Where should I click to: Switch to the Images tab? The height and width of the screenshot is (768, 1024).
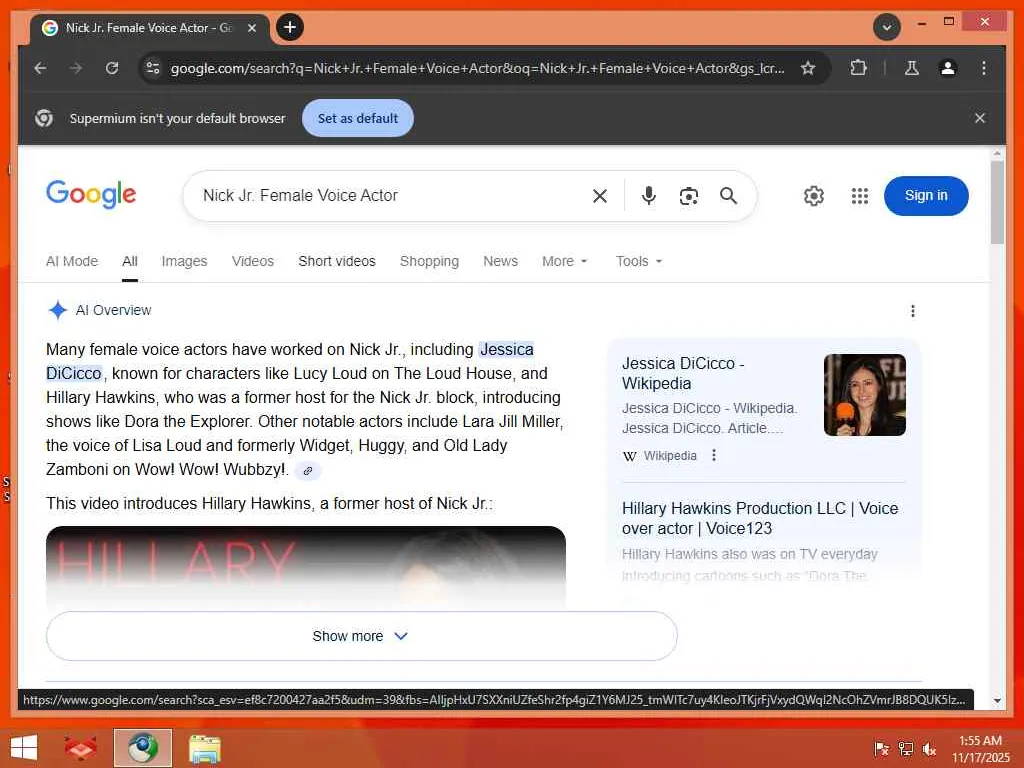(184, 261)
